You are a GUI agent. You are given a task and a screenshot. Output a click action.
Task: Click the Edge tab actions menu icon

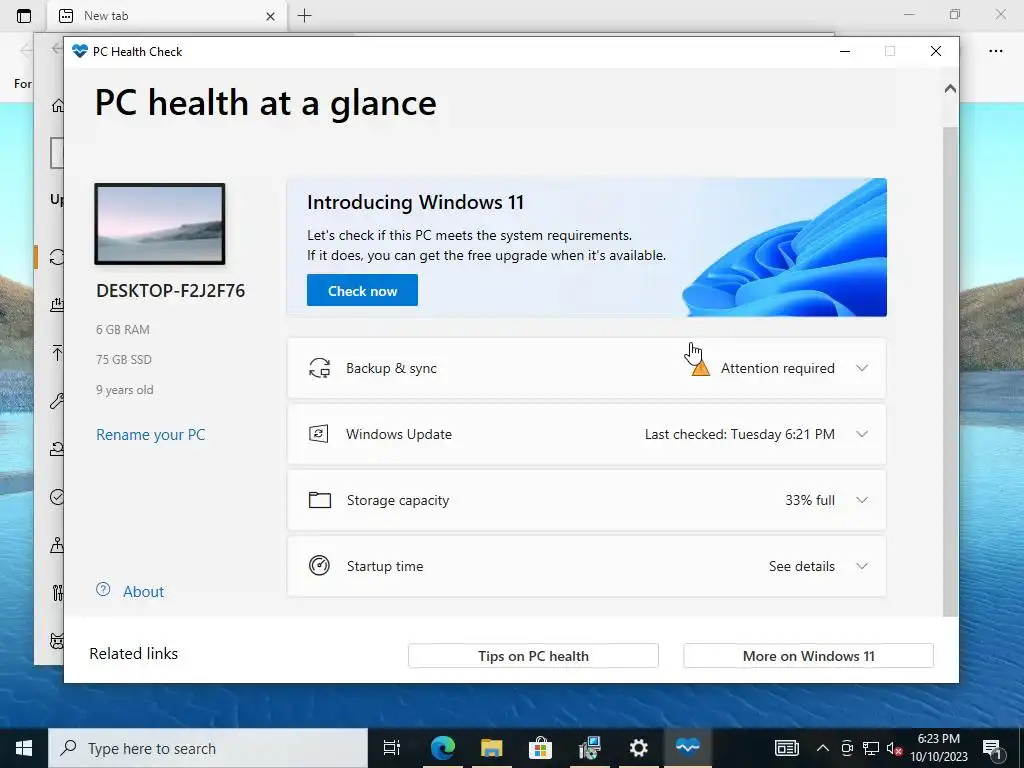click(x=24, y=16)
